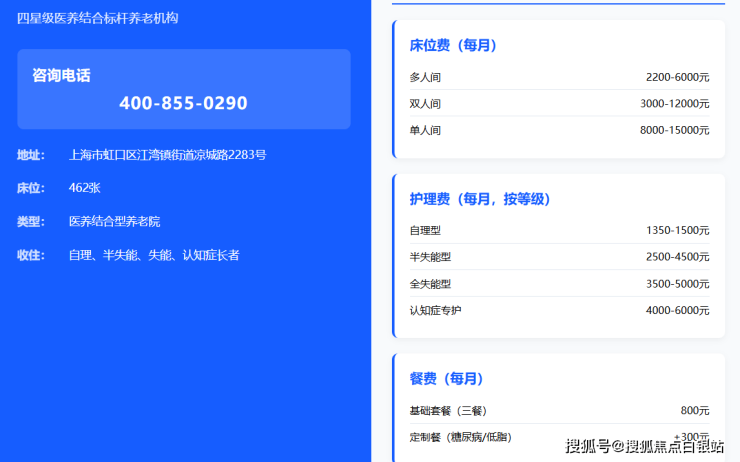
Task: Click the 双人间 3000-12000元 row
Action: pyautogui.click(x=559, y=103)
